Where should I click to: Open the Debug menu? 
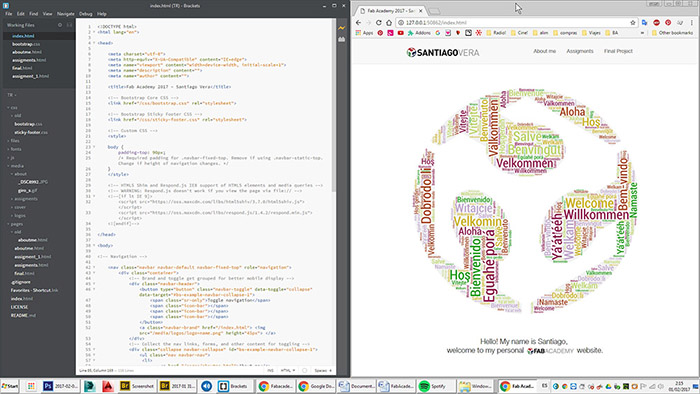(86, 14)
